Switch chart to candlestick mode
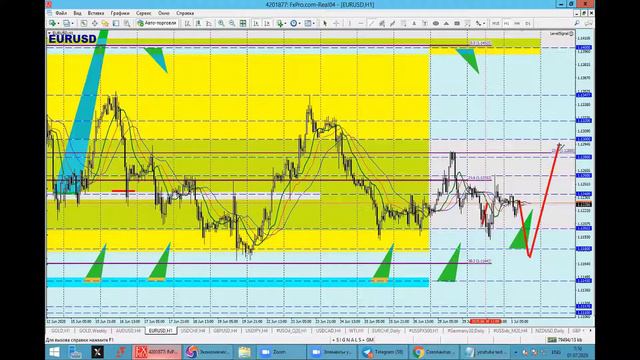Viewport: 640px width, 360px height. click(x=198, y=23)
